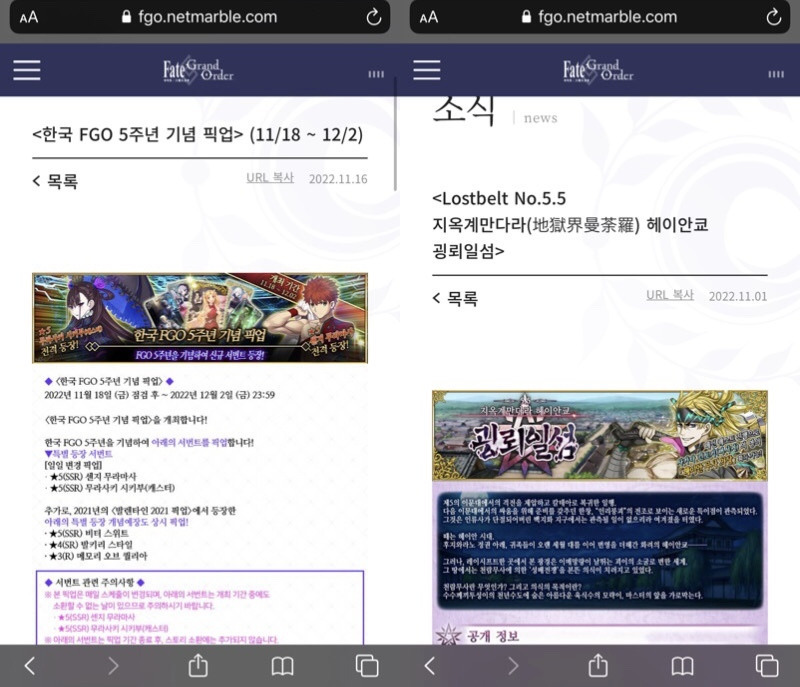Tap the Fate Grand Order logo above 소식 heading

[x=598, y=69]
